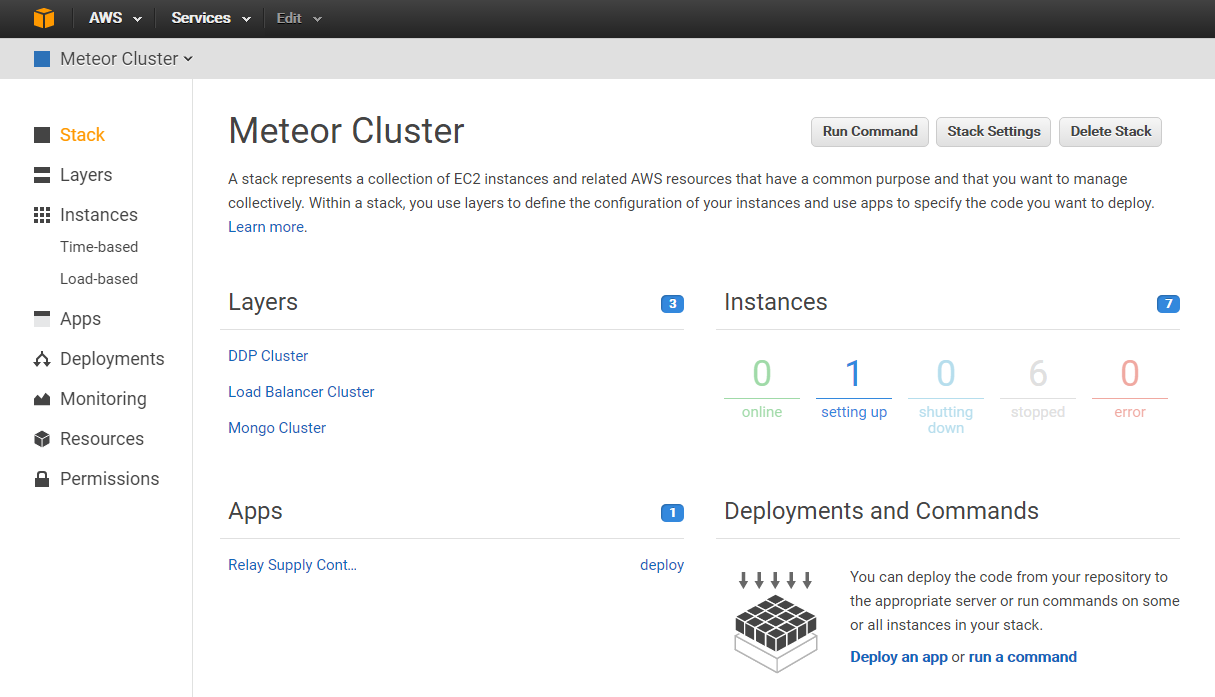This screenshot has height=697, width=1215.
Task: Click the 6 stopped instances counter
Action: (1038, 389)
